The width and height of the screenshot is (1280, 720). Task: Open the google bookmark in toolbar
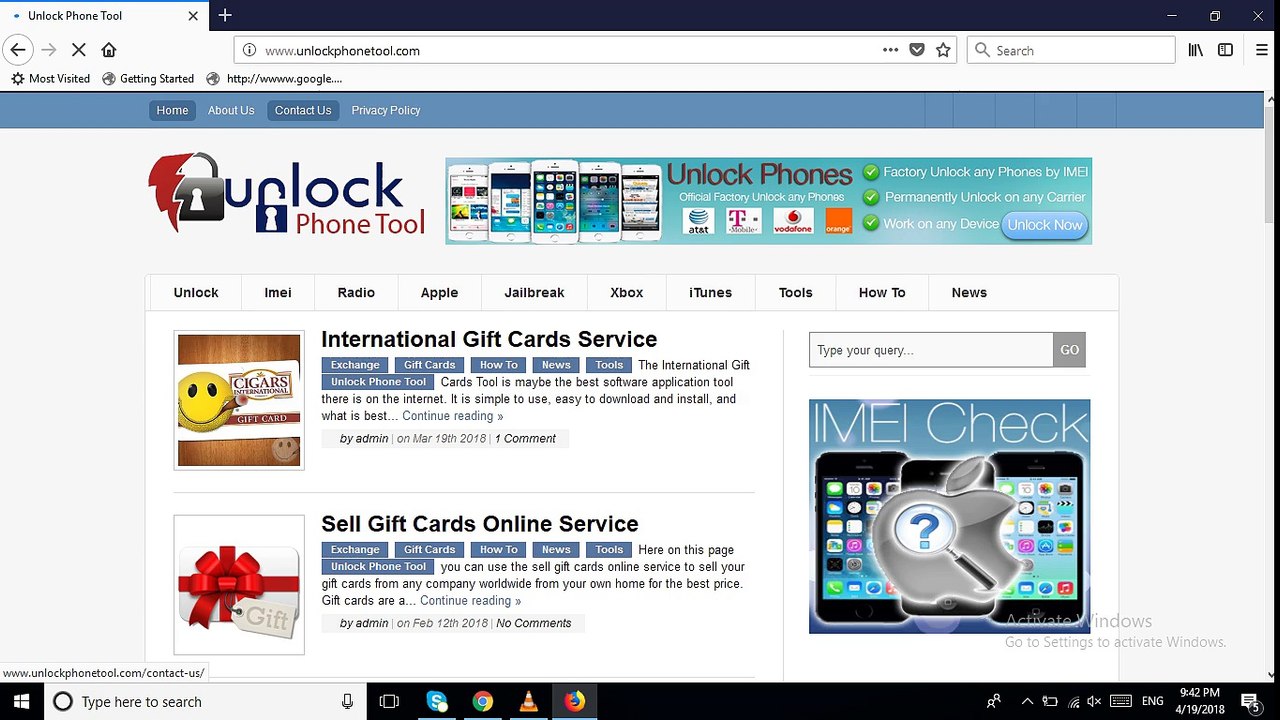274,78
